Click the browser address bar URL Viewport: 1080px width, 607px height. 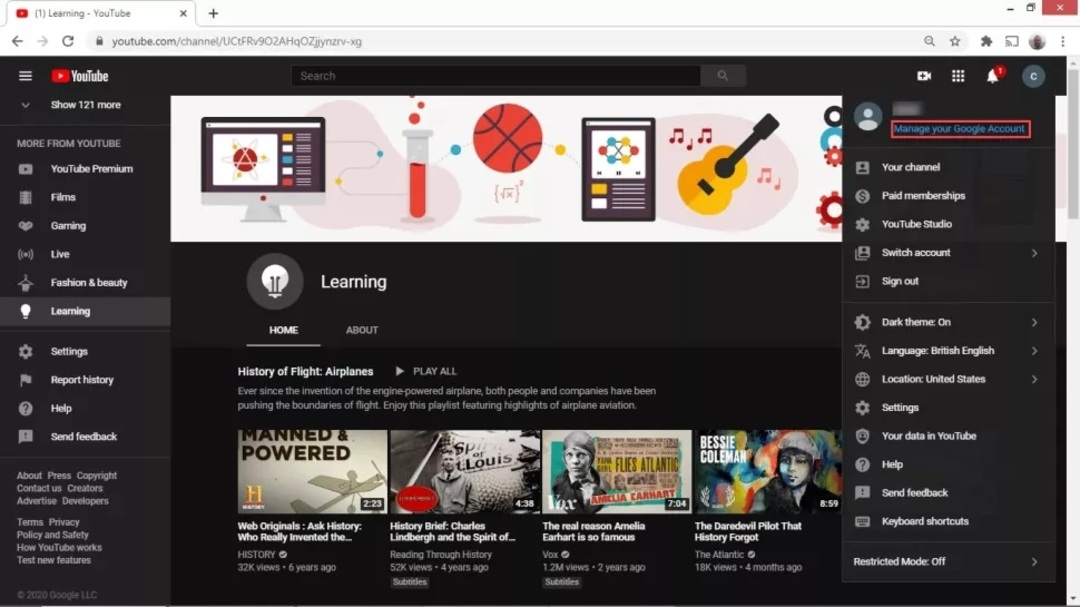pos(237,41)
